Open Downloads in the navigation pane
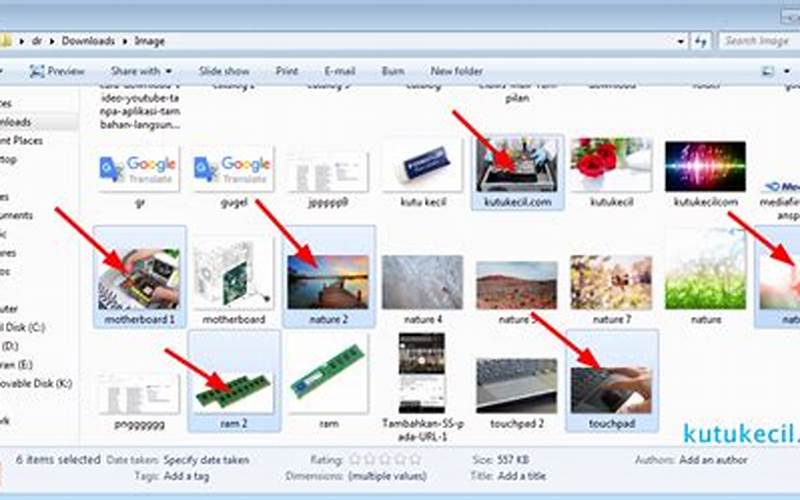800x500 pixels. [x=15, y=122]
